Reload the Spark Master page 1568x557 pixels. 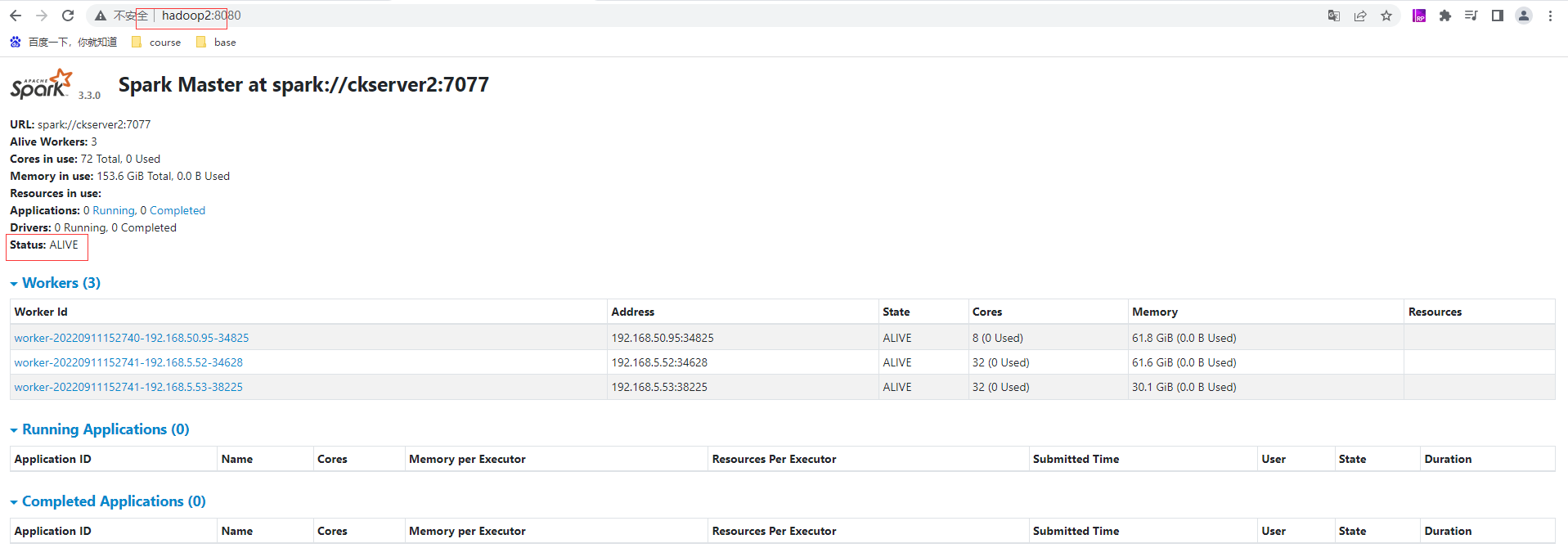tap(68, 16)
